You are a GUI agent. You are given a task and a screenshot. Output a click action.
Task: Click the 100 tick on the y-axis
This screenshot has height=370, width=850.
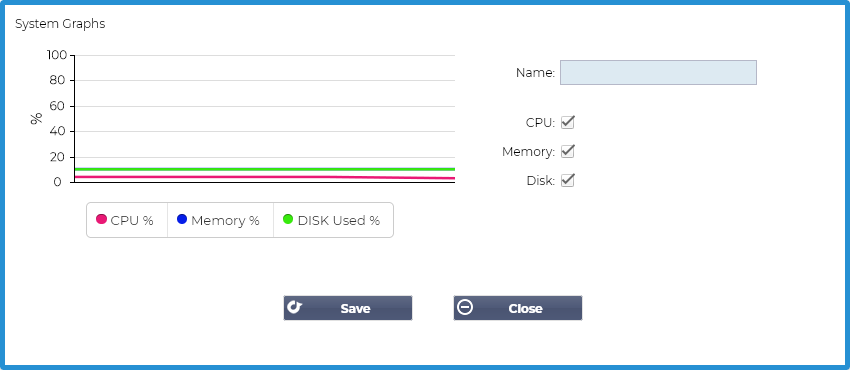57,55
